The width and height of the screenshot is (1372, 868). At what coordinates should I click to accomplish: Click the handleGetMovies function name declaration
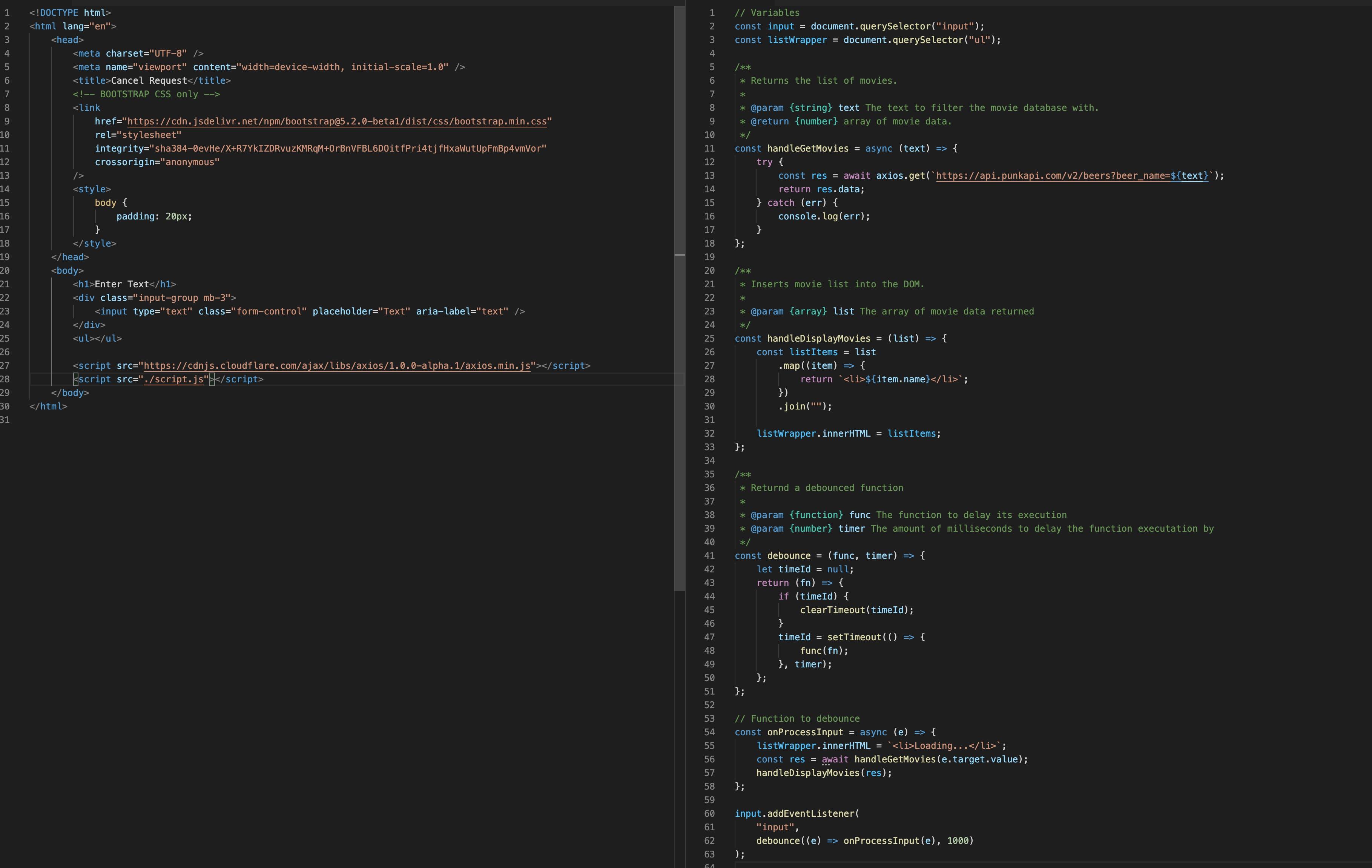pos(807,149)
